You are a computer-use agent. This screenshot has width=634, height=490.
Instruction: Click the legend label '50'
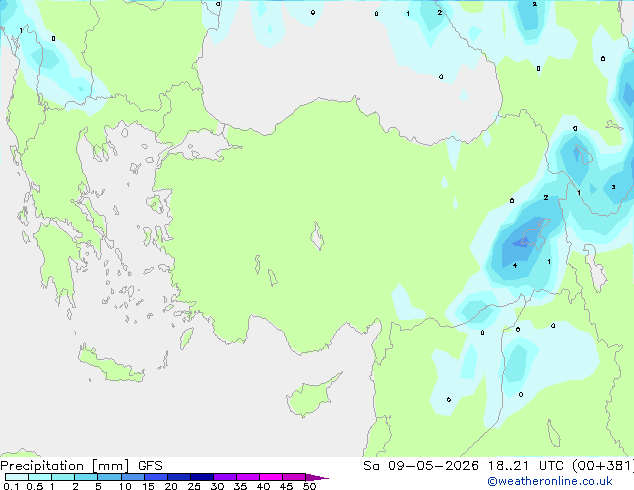pos(309,486)
